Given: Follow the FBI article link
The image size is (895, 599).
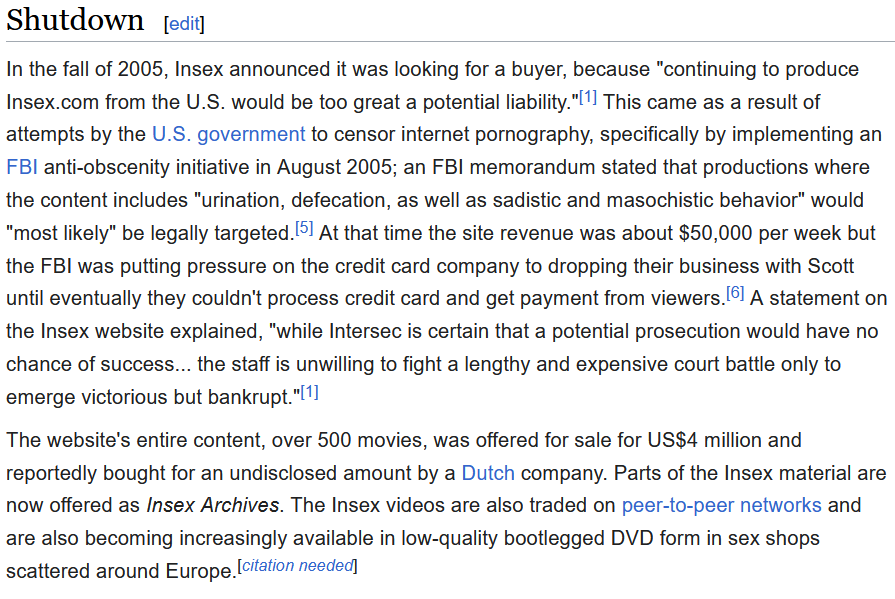Looking at the screenshot, I should pos(21,167).
